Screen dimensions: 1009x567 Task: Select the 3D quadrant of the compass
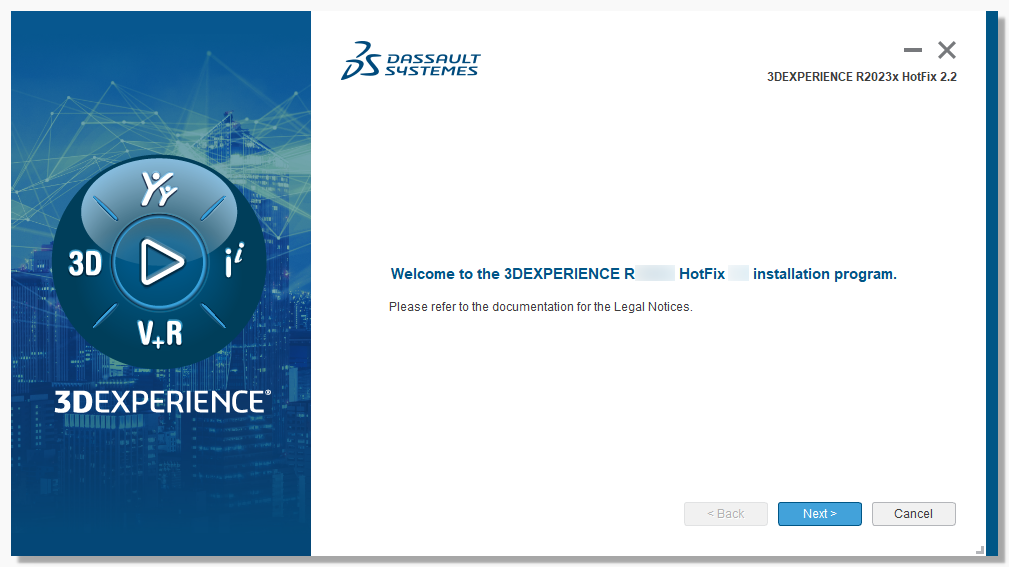[86, 263]
